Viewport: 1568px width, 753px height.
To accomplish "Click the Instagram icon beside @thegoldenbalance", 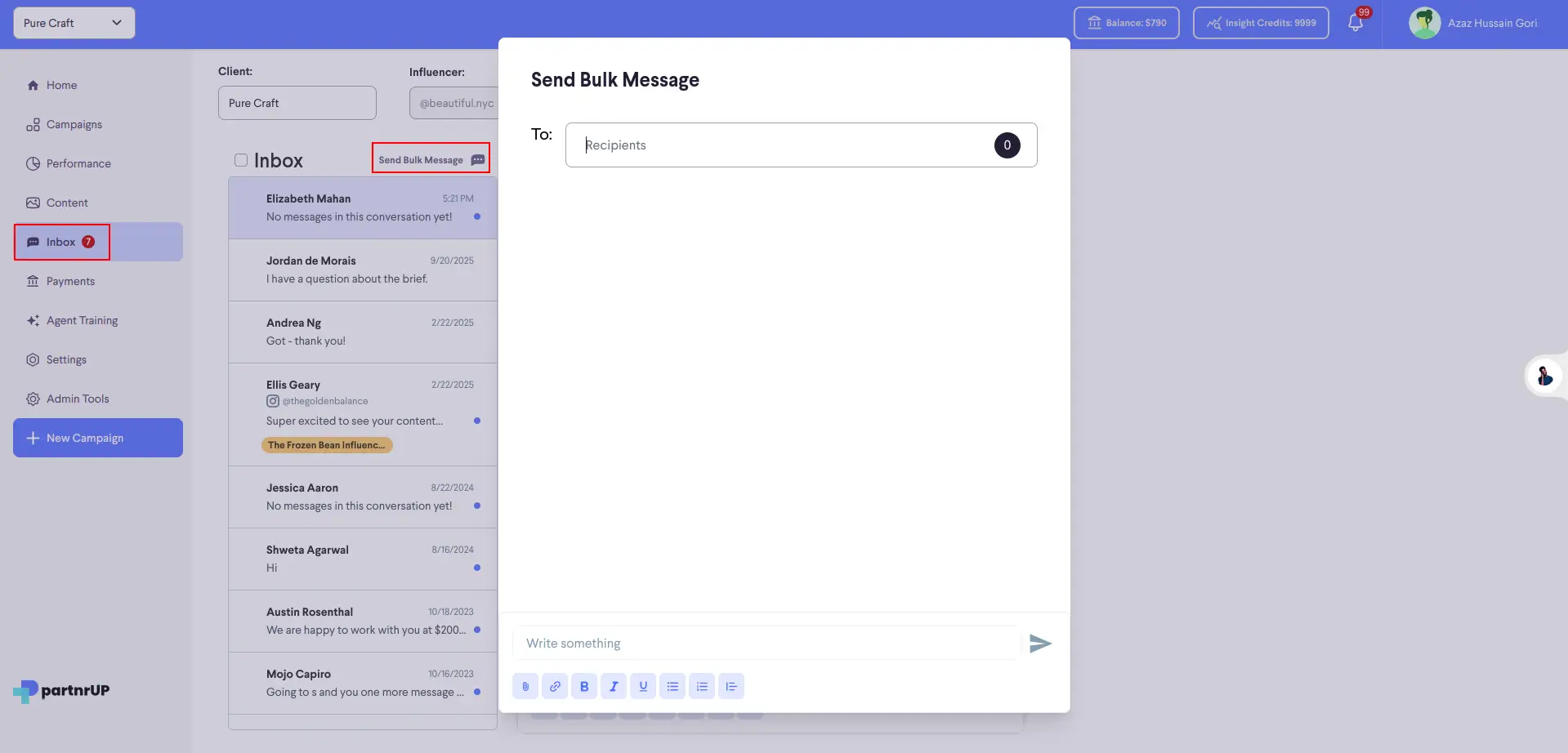I will 273,401.
